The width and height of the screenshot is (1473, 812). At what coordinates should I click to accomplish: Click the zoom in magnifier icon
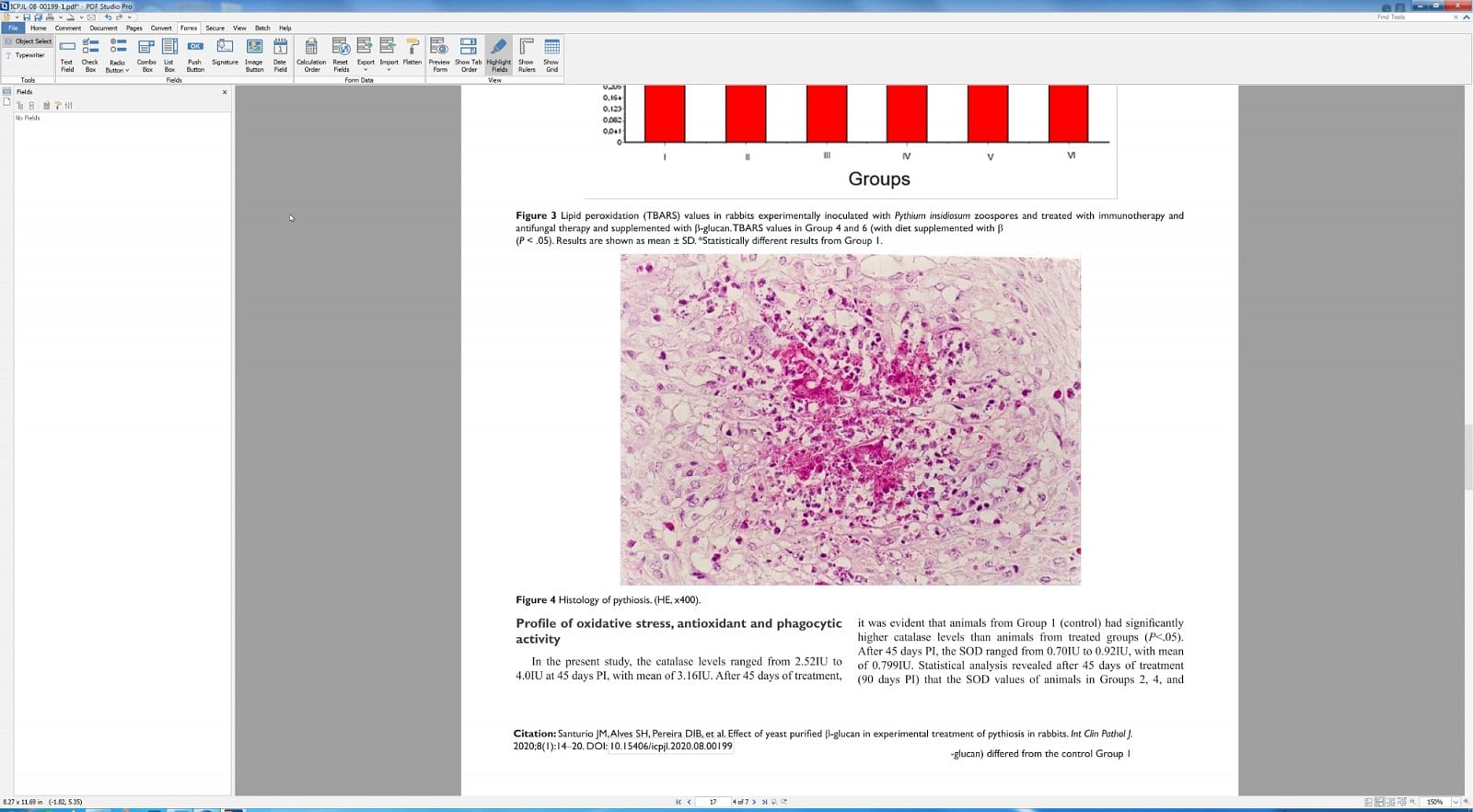click(x=1467, y=802)
